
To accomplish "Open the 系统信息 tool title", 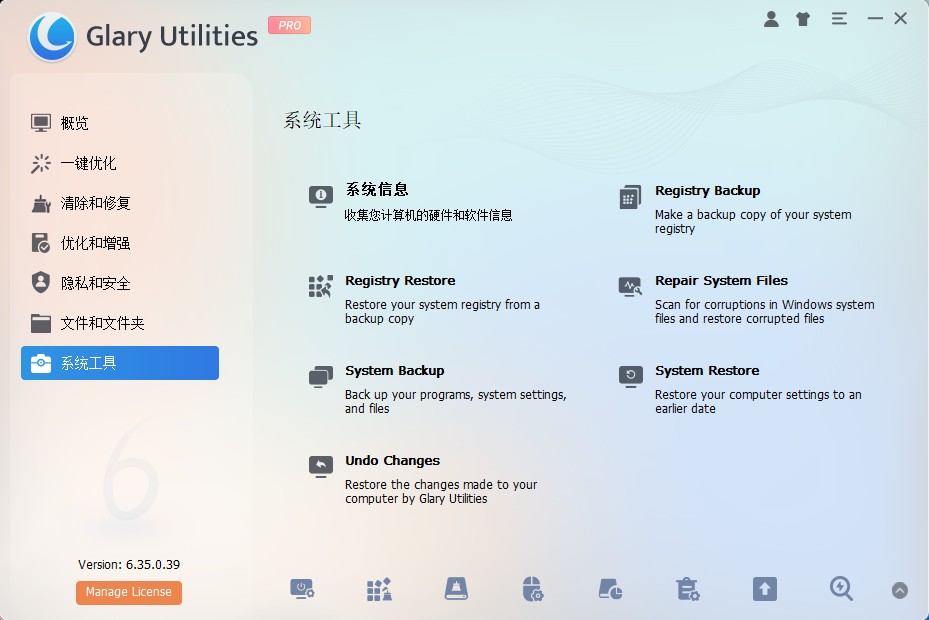I will click(x=377, y=190).
